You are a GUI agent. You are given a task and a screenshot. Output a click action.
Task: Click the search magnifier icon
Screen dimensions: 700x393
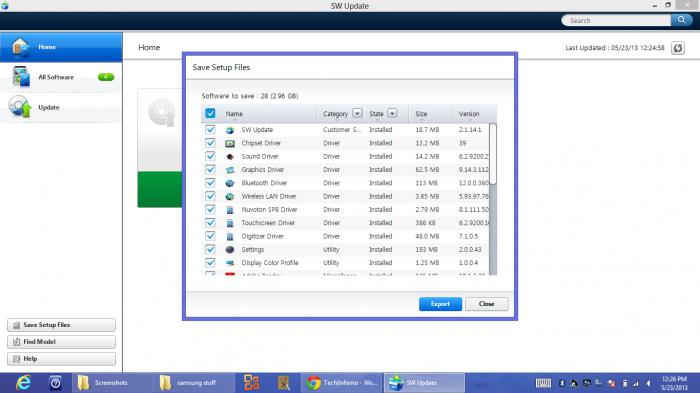pos(681,20)
